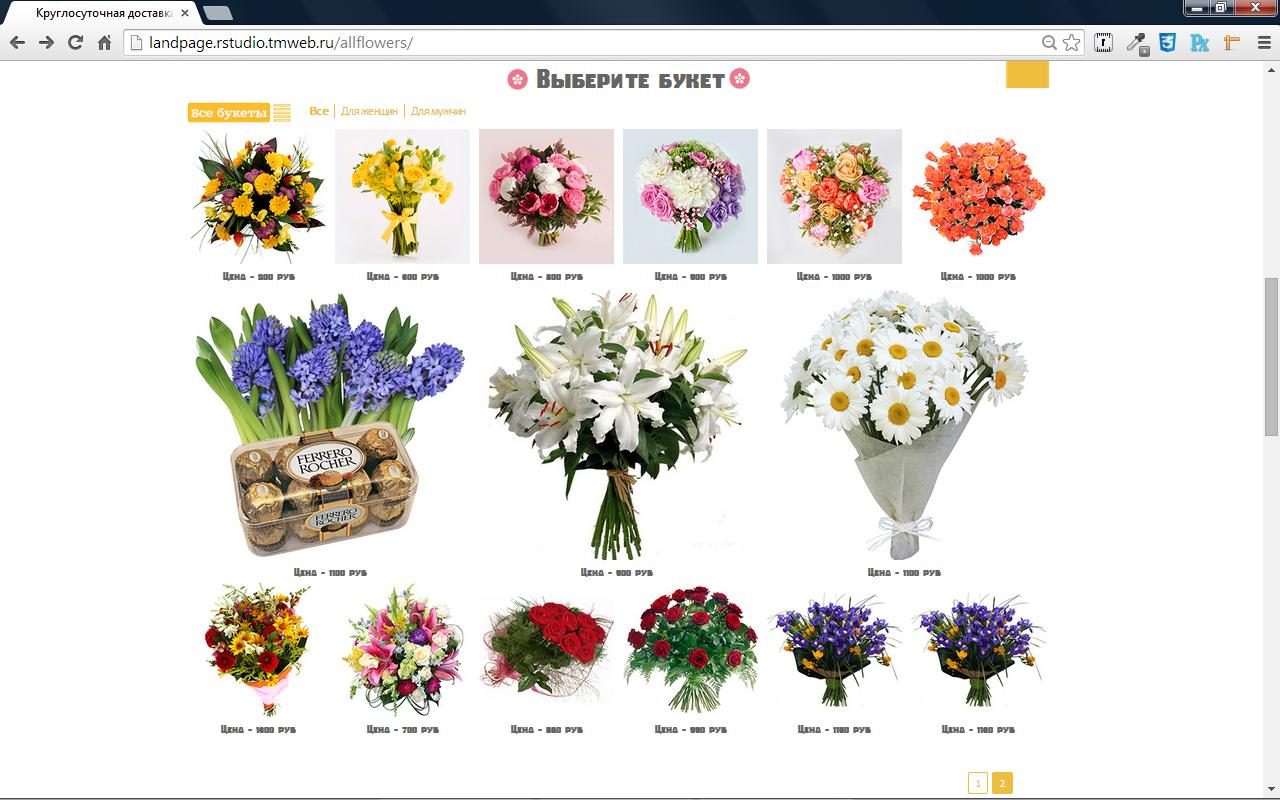Click the scrollbar up arrow

[x=1272, y=68]
